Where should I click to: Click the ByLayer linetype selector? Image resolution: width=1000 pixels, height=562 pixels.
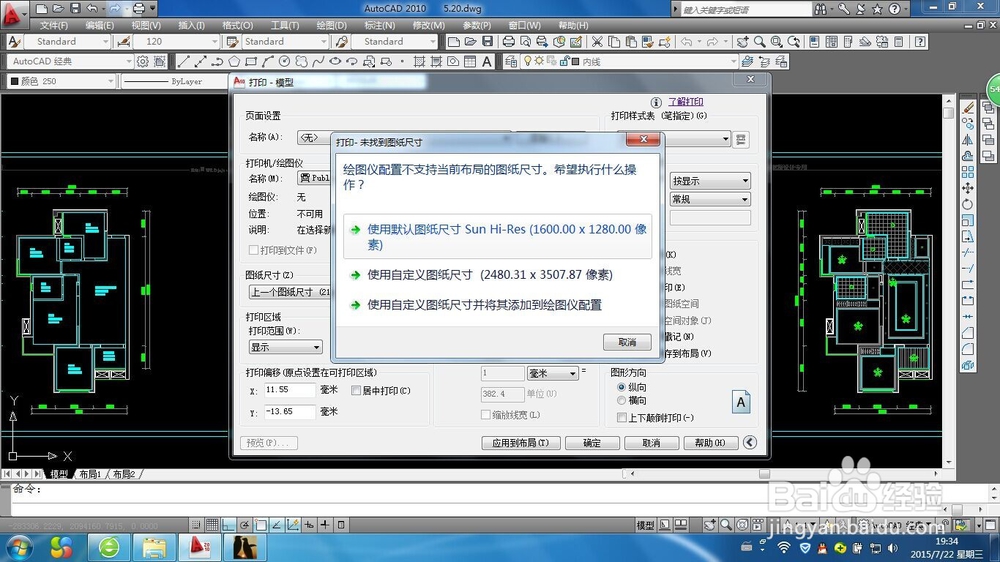pos(174,81)
